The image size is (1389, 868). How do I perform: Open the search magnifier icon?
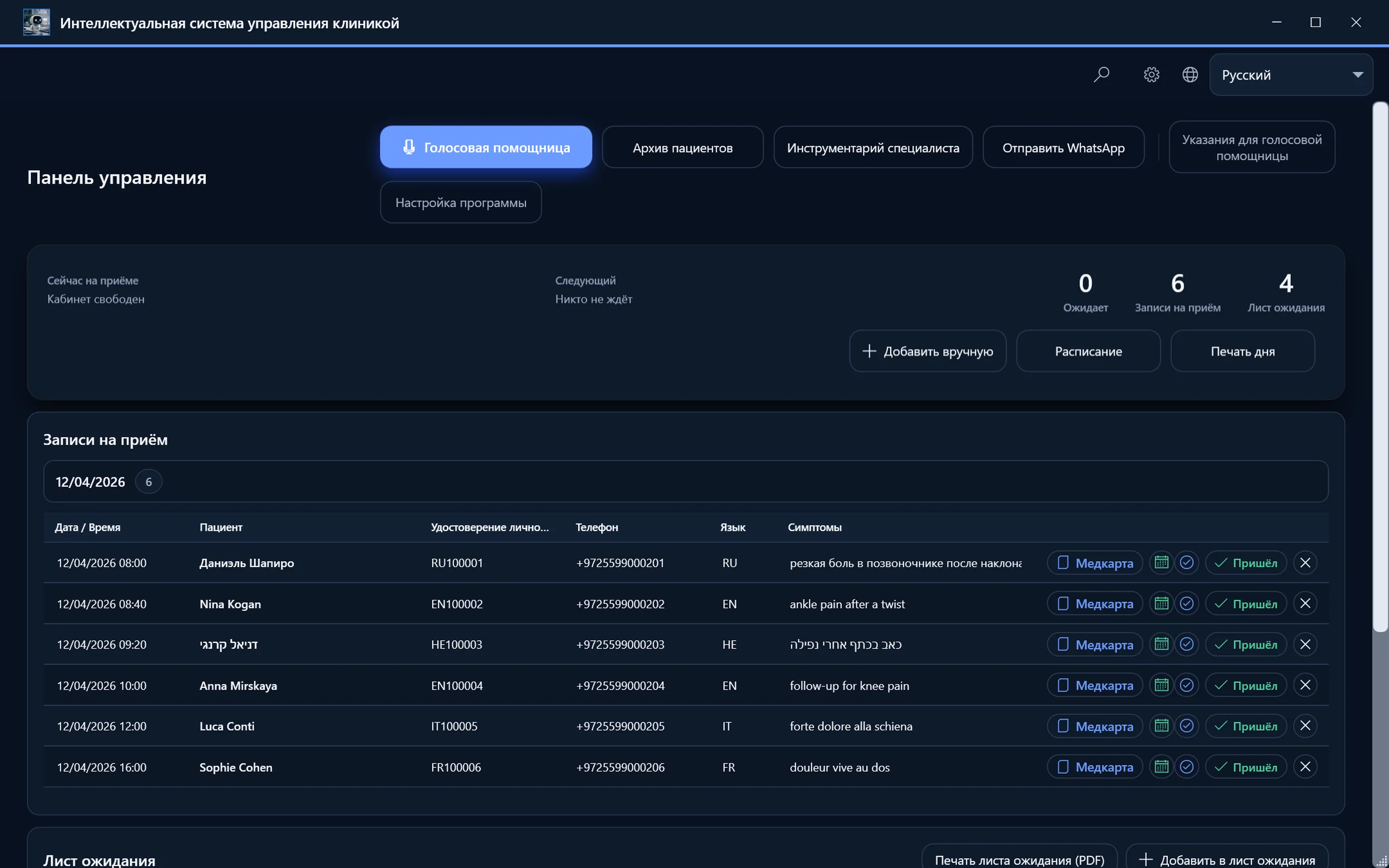coord(1101,75)
